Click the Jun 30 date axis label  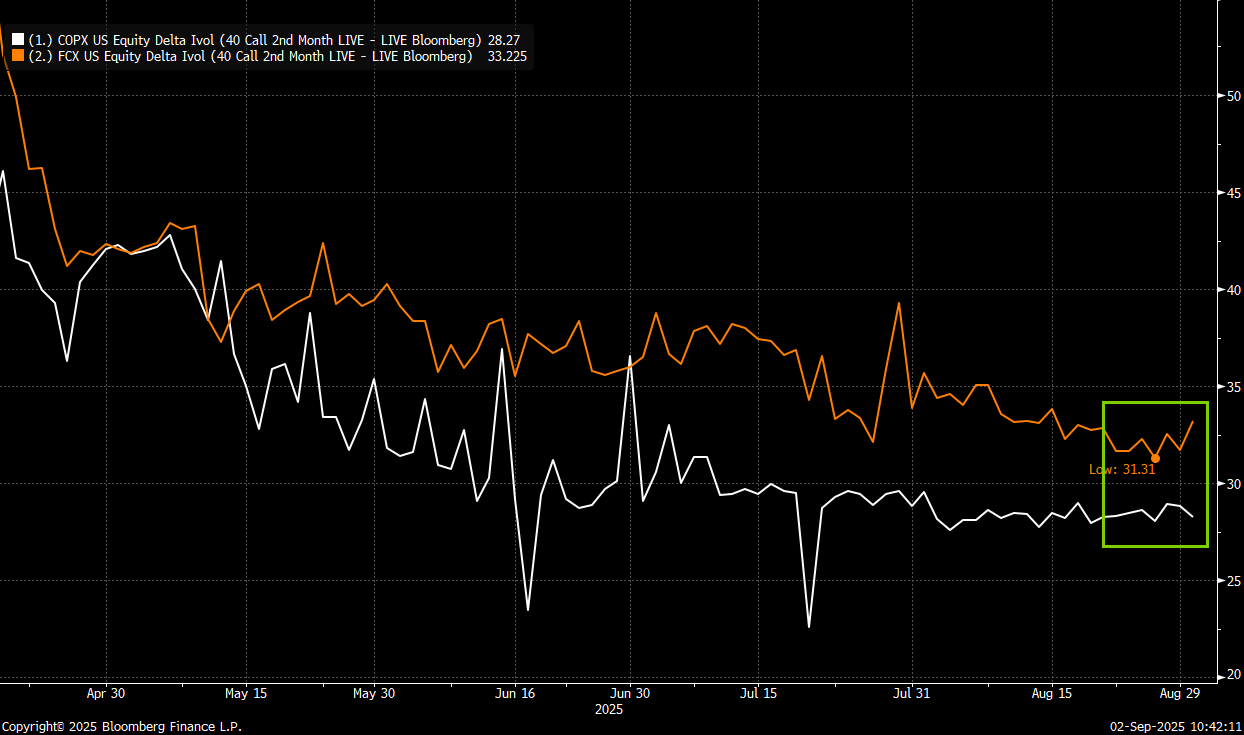coord(630,693)
